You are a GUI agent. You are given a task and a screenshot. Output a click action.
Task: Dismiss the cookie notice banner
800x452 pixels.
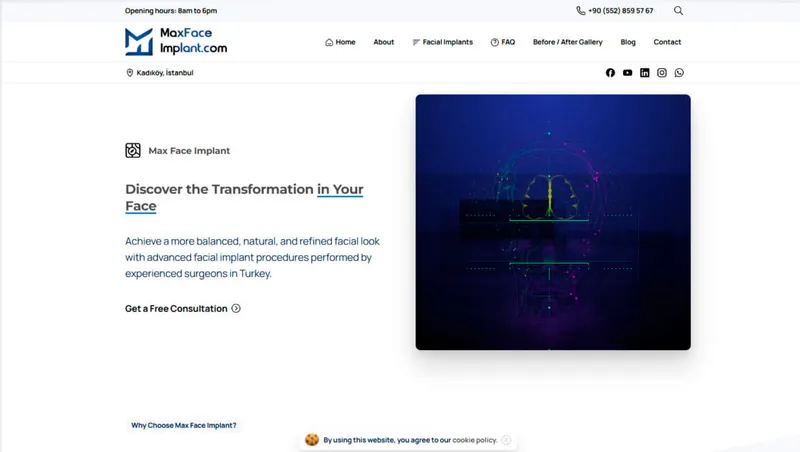(506, 440)
